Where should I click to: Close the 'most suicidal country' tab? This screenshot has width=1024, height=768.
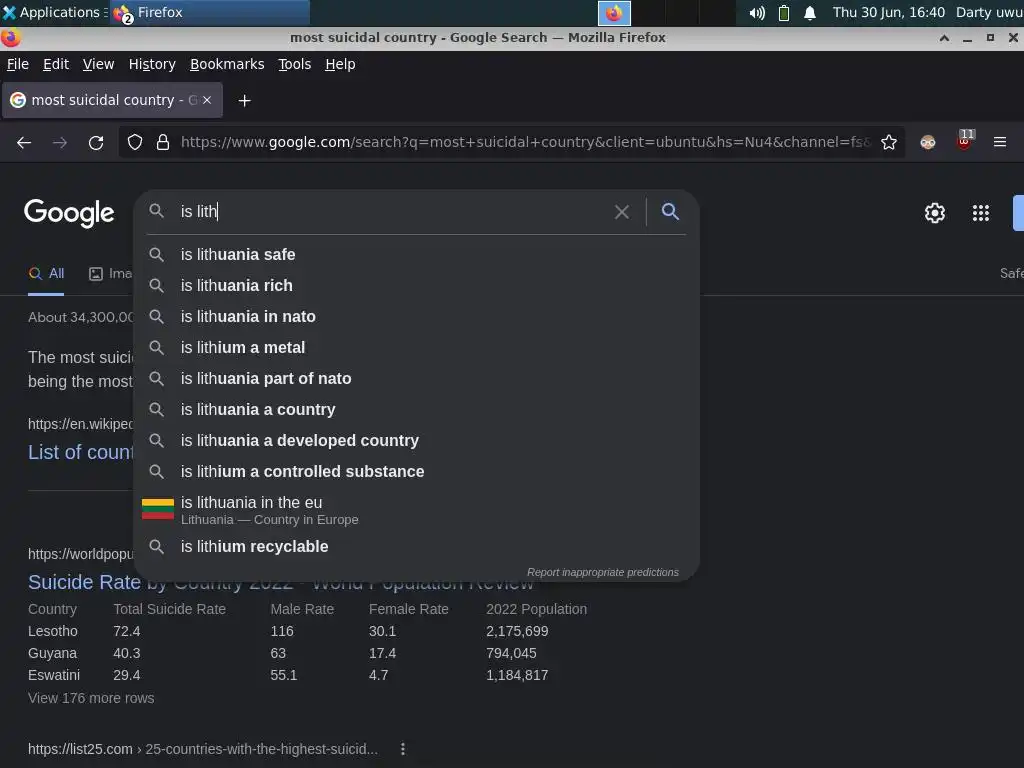point(207,100)
